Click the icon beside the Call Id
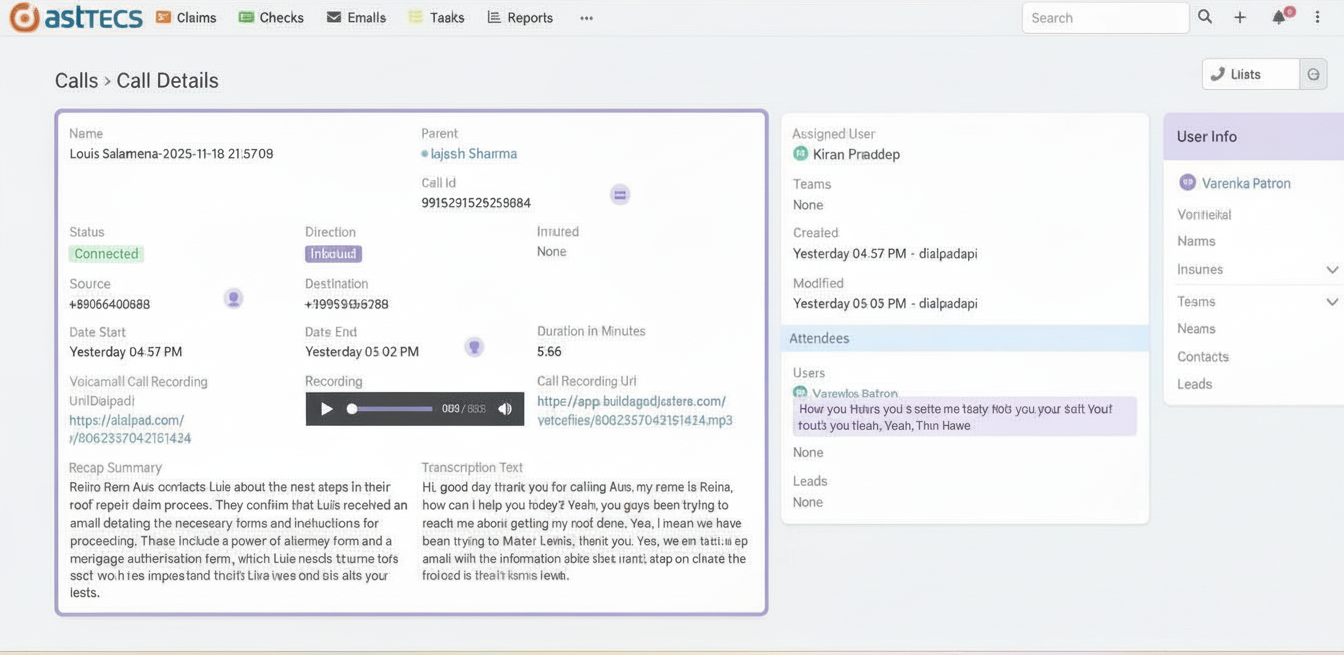This screenshot has width=1344, height=655. [x=620, y=195]
